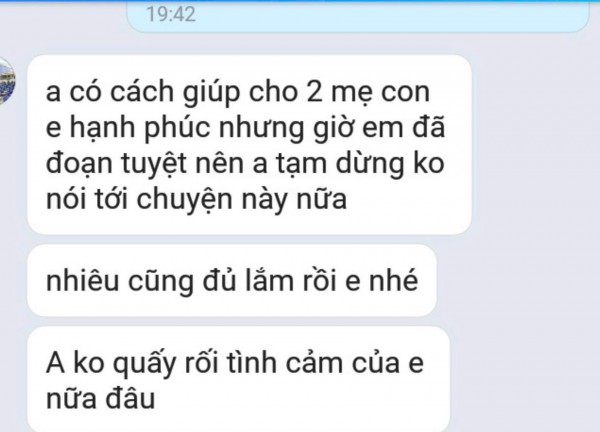Viewport: 600px width, 432px height.
Task: Tap the line "đoạn tuyệt nên a tạm dừng ko"
Action: click(245, 163)
